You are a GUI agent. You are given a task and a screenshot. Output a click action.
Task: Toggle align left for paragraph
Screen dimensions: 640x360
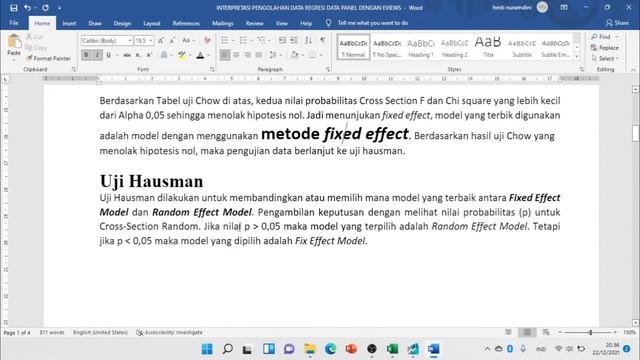tap(224, 55)
